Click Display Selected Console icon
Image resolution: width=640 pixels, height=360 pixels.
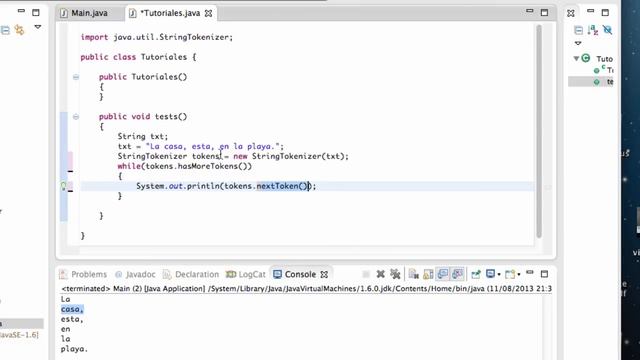(491, 274)
